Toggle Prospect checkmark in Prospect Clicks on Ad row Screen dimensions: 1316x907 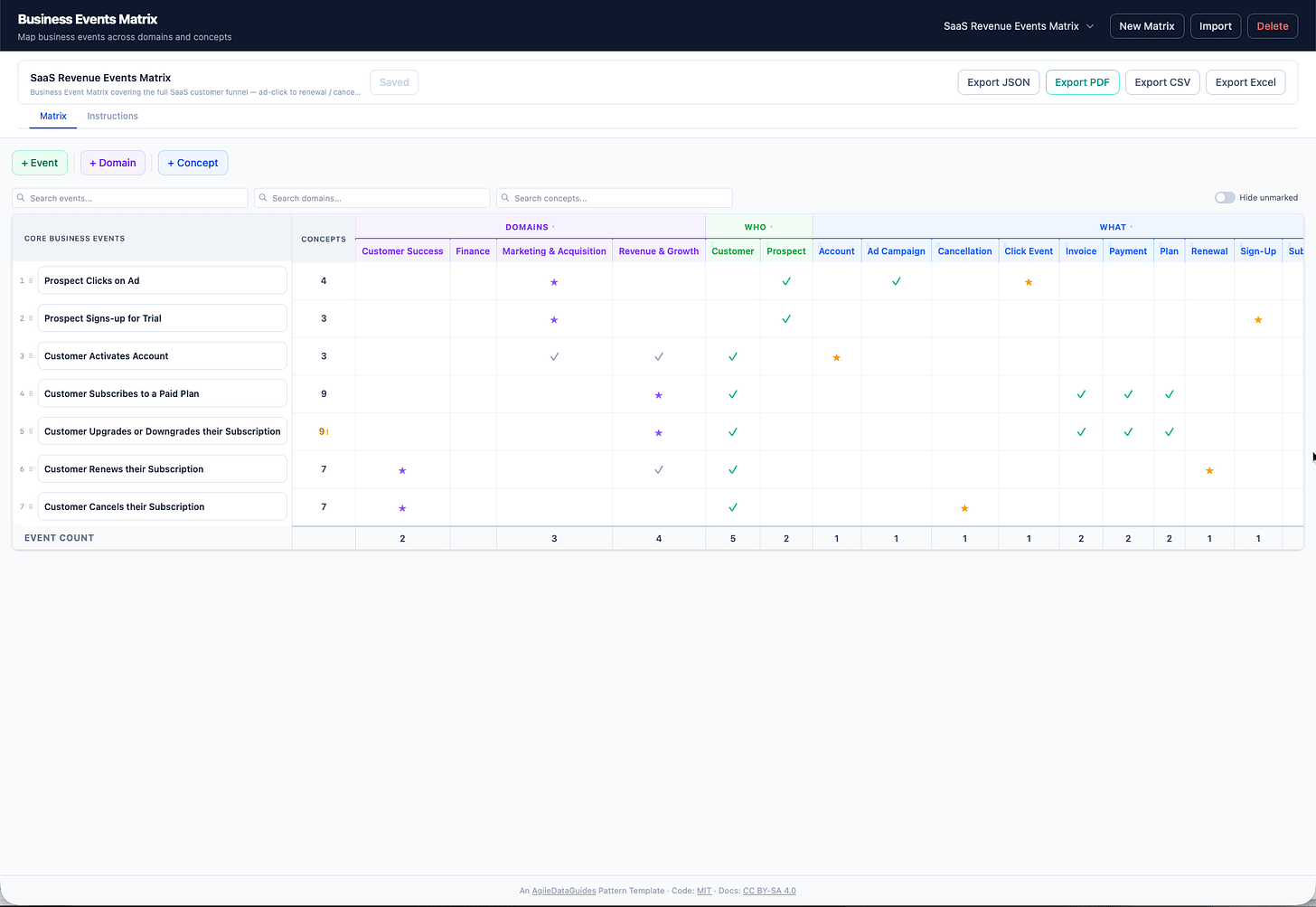point(786,281)
